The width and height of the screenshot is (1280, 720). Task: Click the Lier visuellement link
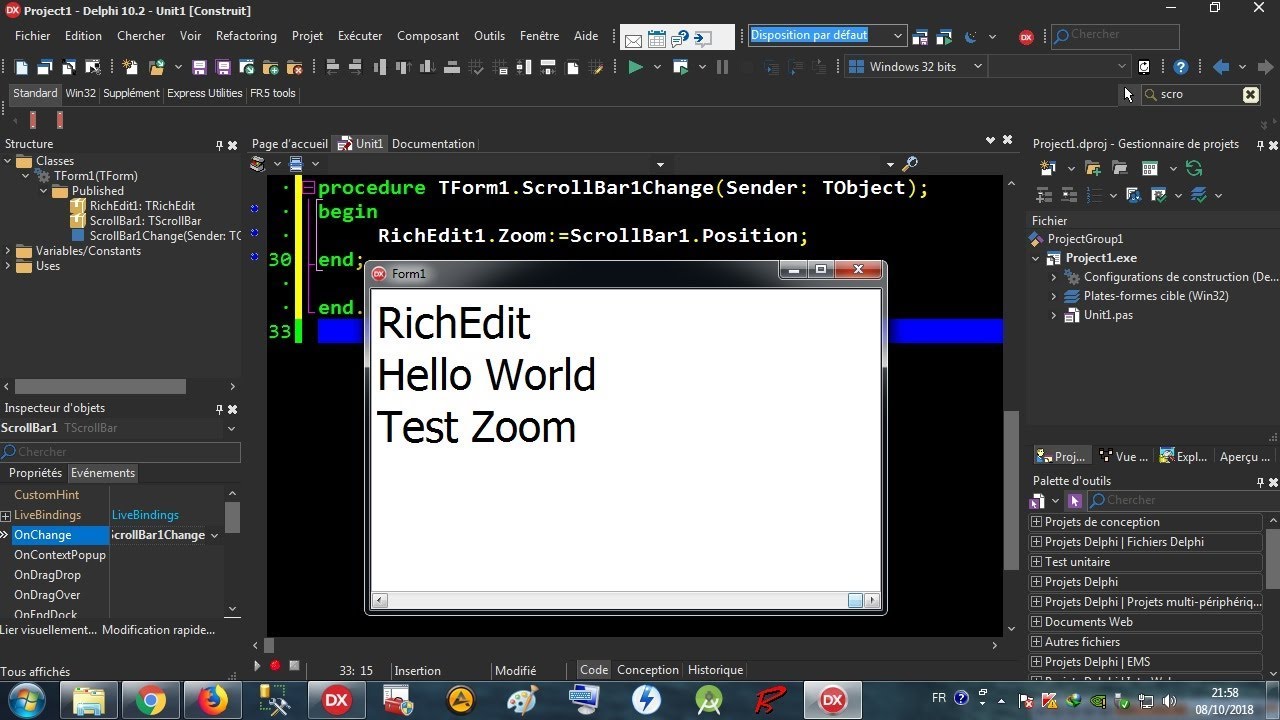(x=49, y=630)
